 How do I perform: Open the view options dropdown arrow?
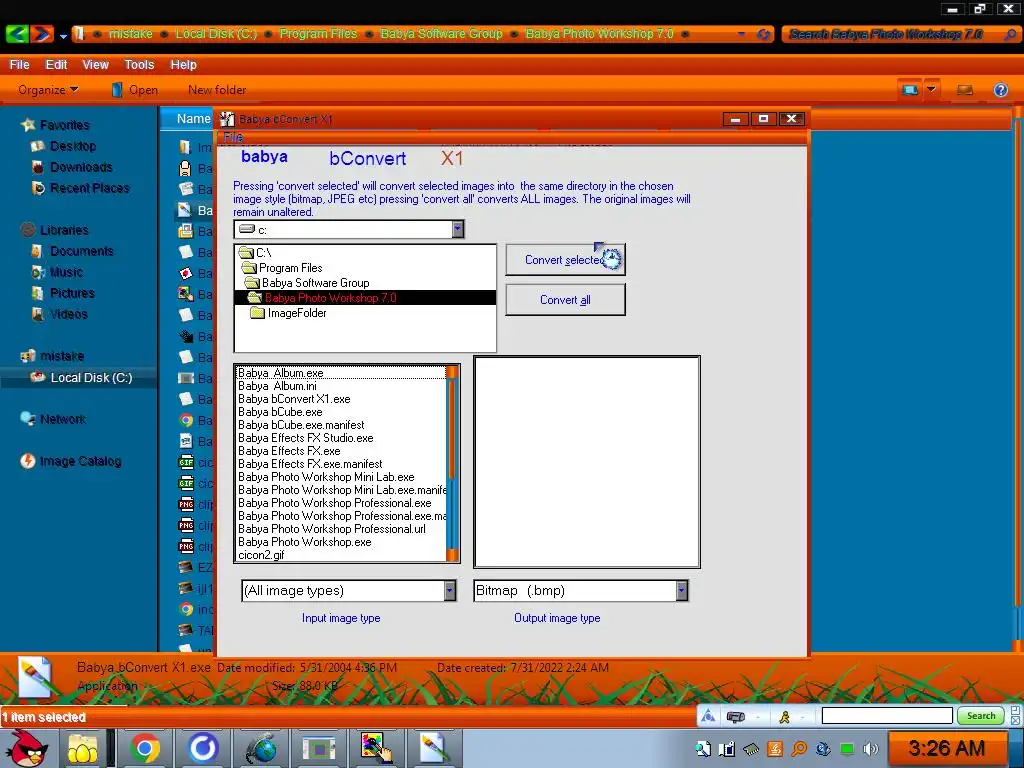tap(931, 89)
